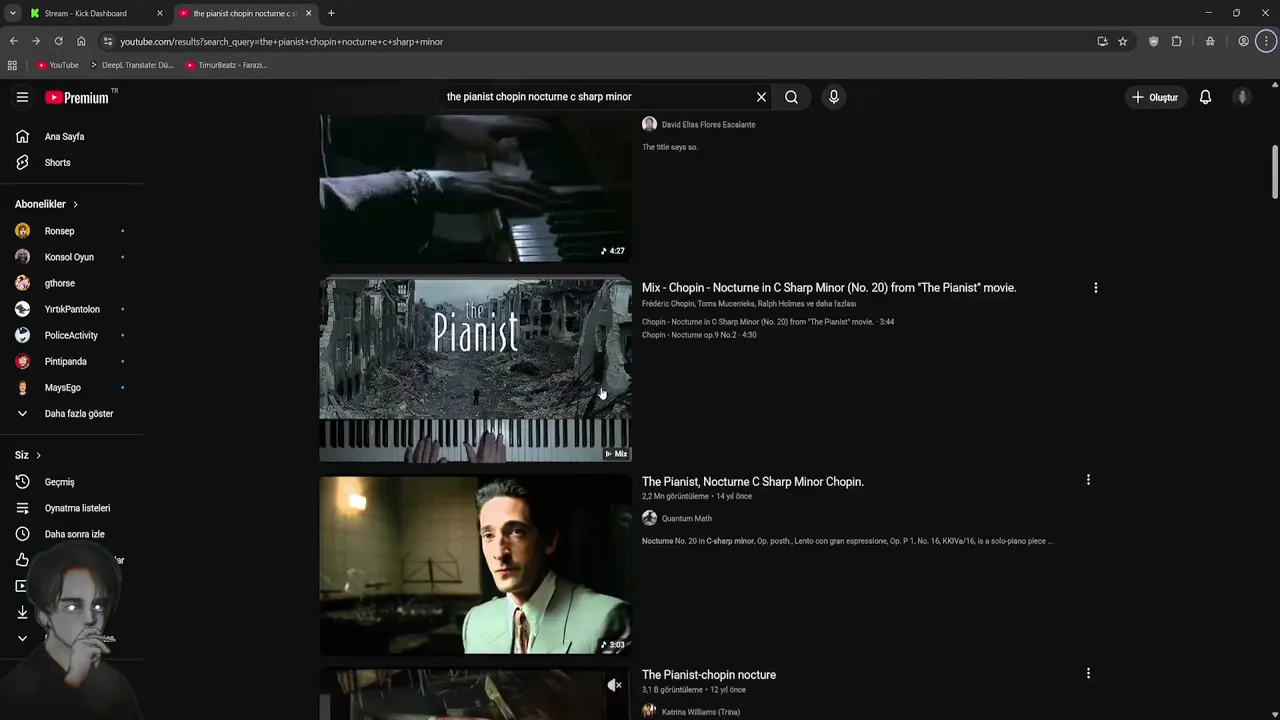Open options for Quantum Math video
The height and width of the screenshot is (720, 1280).
click(x=1088, y=480)
